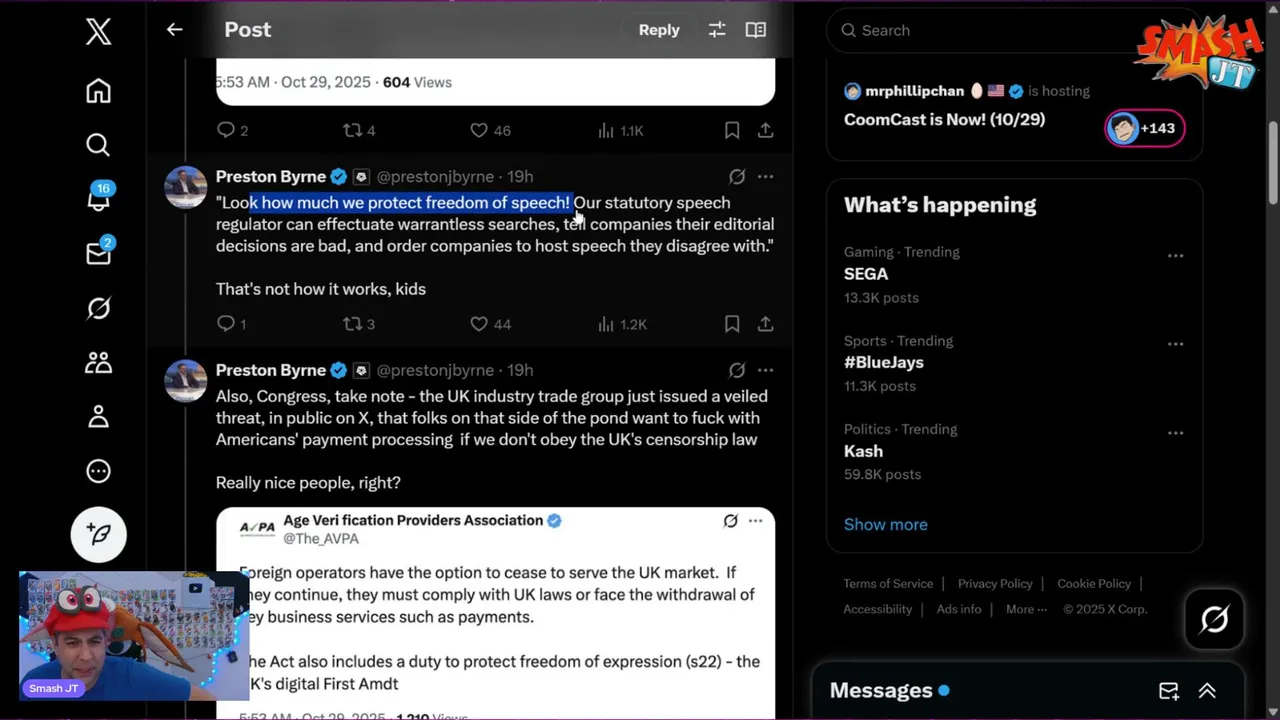Screen dimensions: 1280x720
Task: Open reader view book icon in header
Action: pyautogui.click(x=756, y=30)
